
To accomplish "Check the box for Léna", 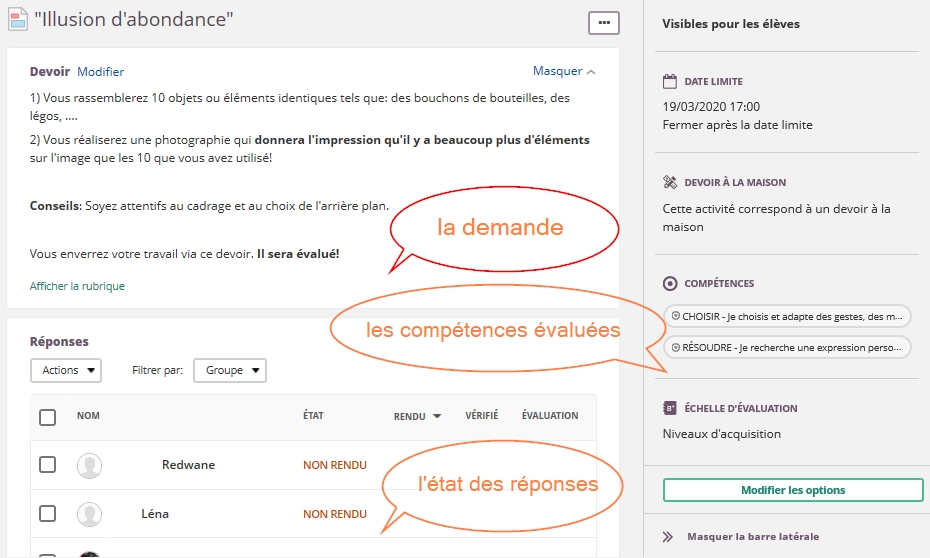I will (47, 514).
